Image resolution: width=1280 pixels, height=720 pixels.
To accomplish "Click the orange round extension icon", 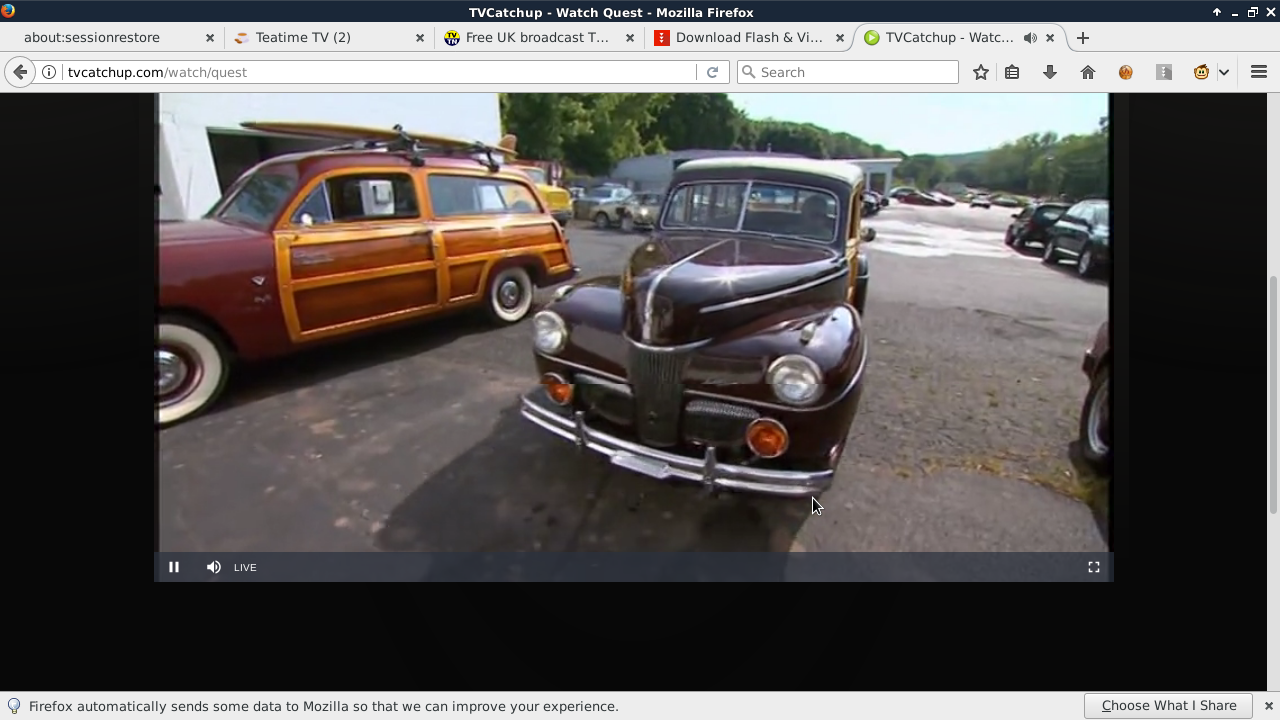I will (x=1126, y=72).
